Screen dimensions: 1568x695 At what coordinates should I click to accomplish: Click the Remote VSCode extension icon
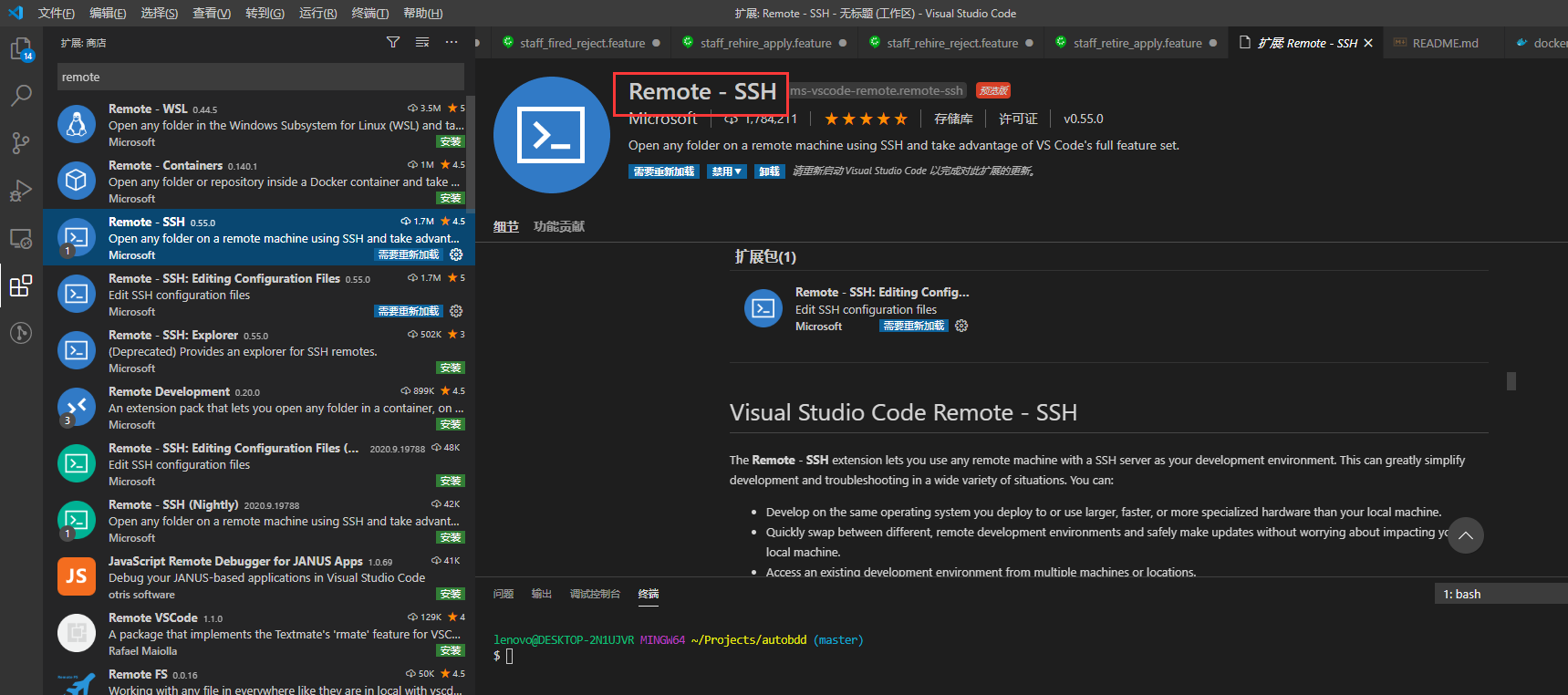click(77, 633)
